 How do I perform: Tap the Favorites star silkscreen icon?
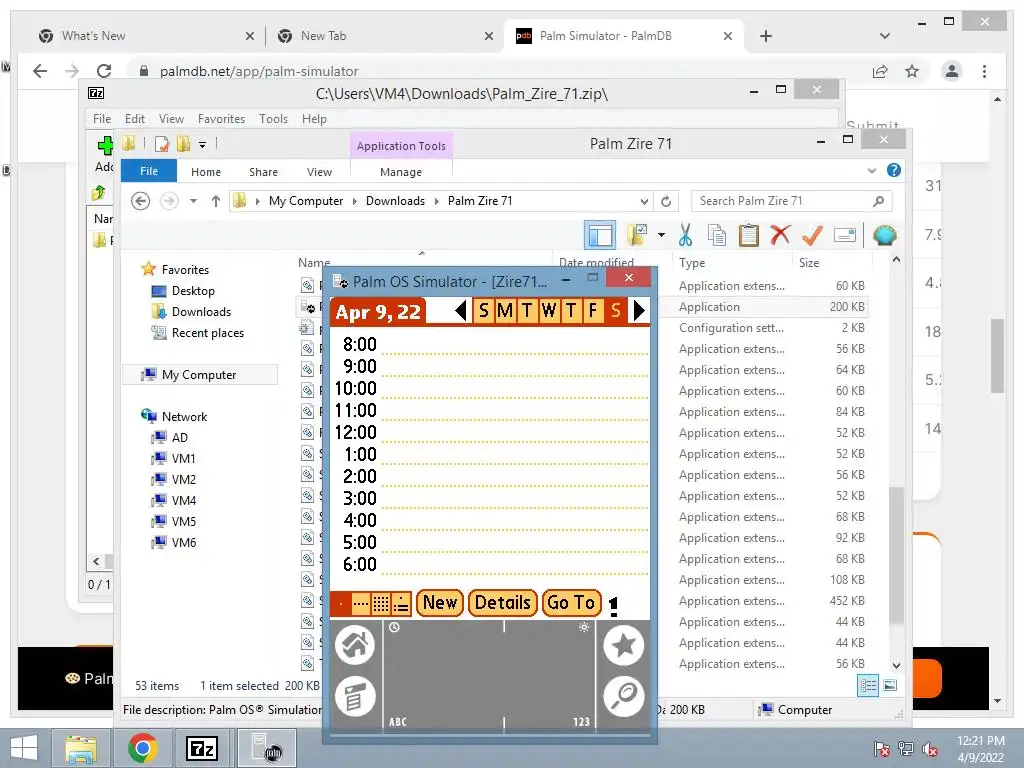[624, 645]
